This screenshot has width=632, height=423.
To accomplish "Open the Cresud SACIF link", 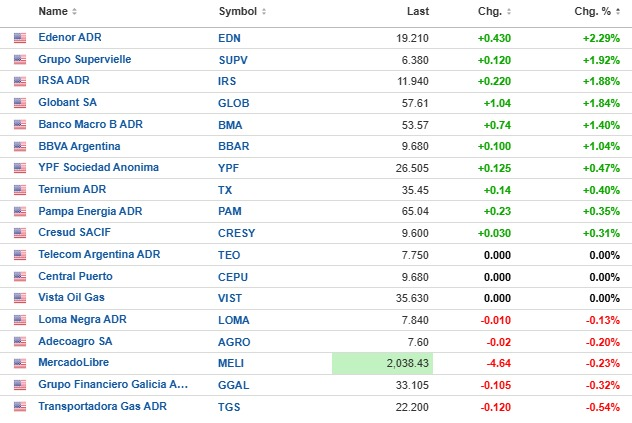I will click(x=74, y=232).
